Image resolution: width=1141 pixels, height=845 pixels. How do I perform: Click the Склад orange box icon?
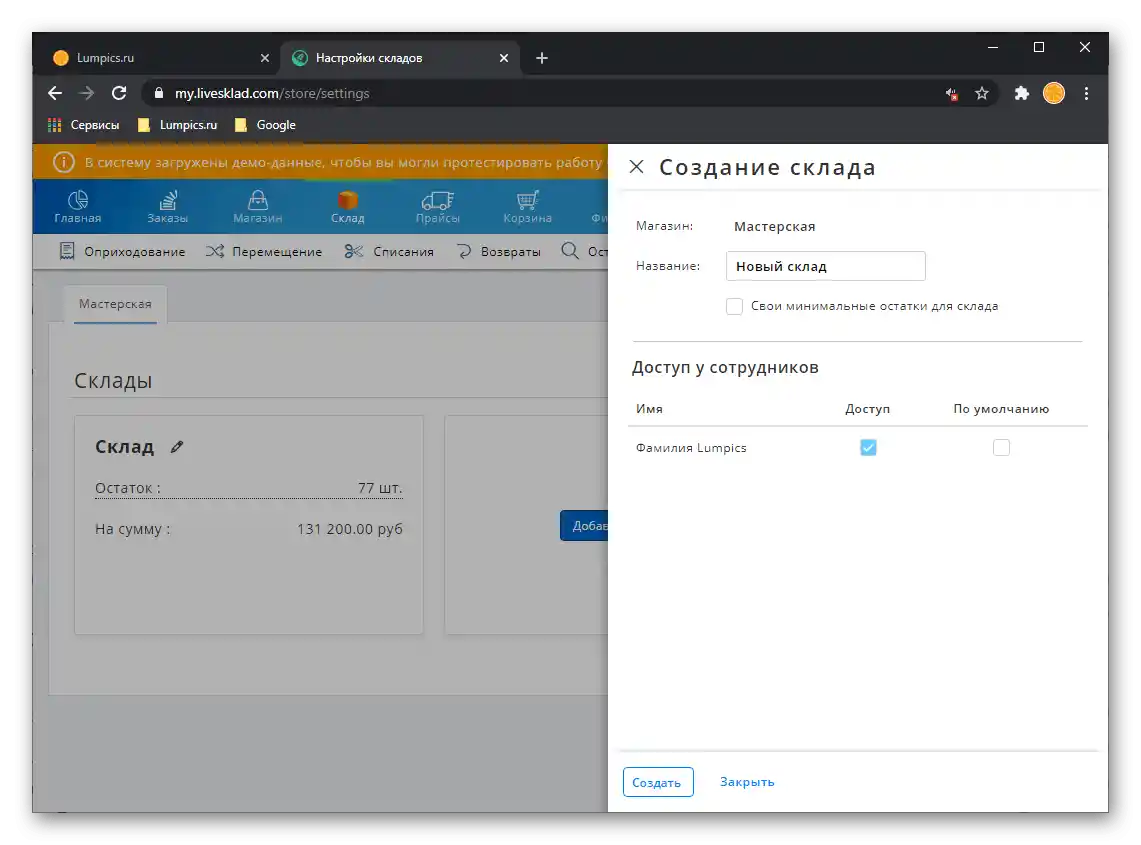pyautogui.click(x=347, y=199)
